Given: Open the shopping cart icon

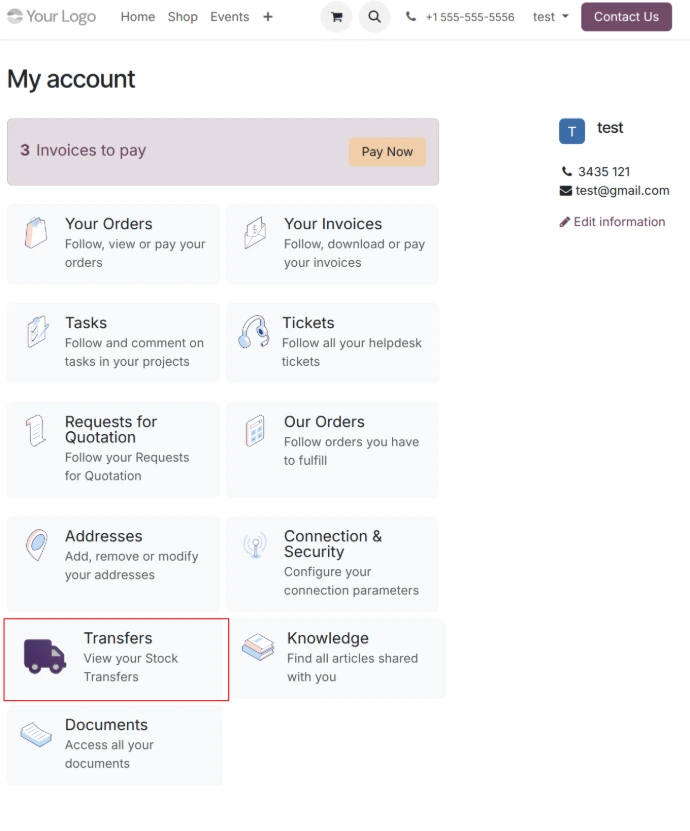Looking at the screenshot, I should (x=336, y=17).
